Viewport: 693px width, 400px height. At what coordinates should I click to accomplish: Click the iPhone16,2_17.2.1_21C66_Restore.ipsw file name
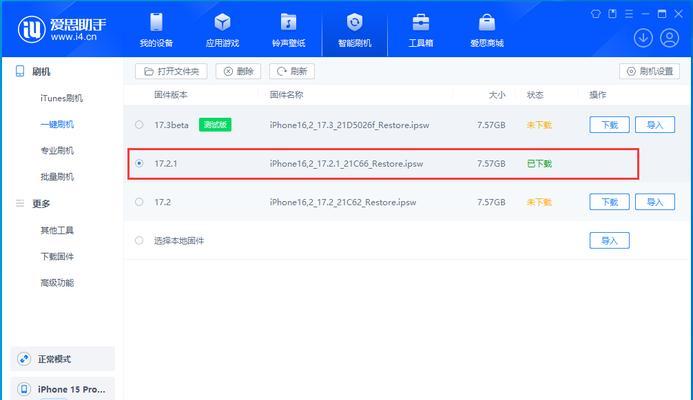coord(346,164)
